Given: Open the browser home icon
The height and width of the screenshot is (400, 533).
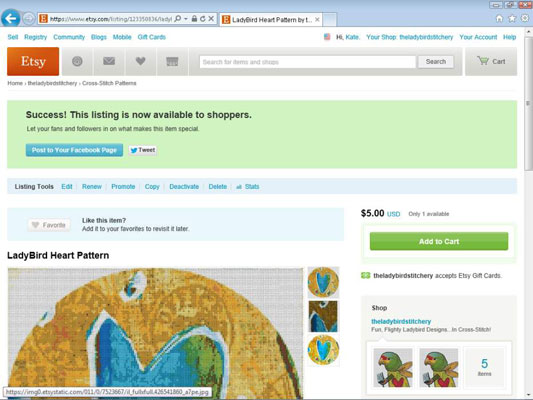Looking at the screenshot, I should coord(499,19).
